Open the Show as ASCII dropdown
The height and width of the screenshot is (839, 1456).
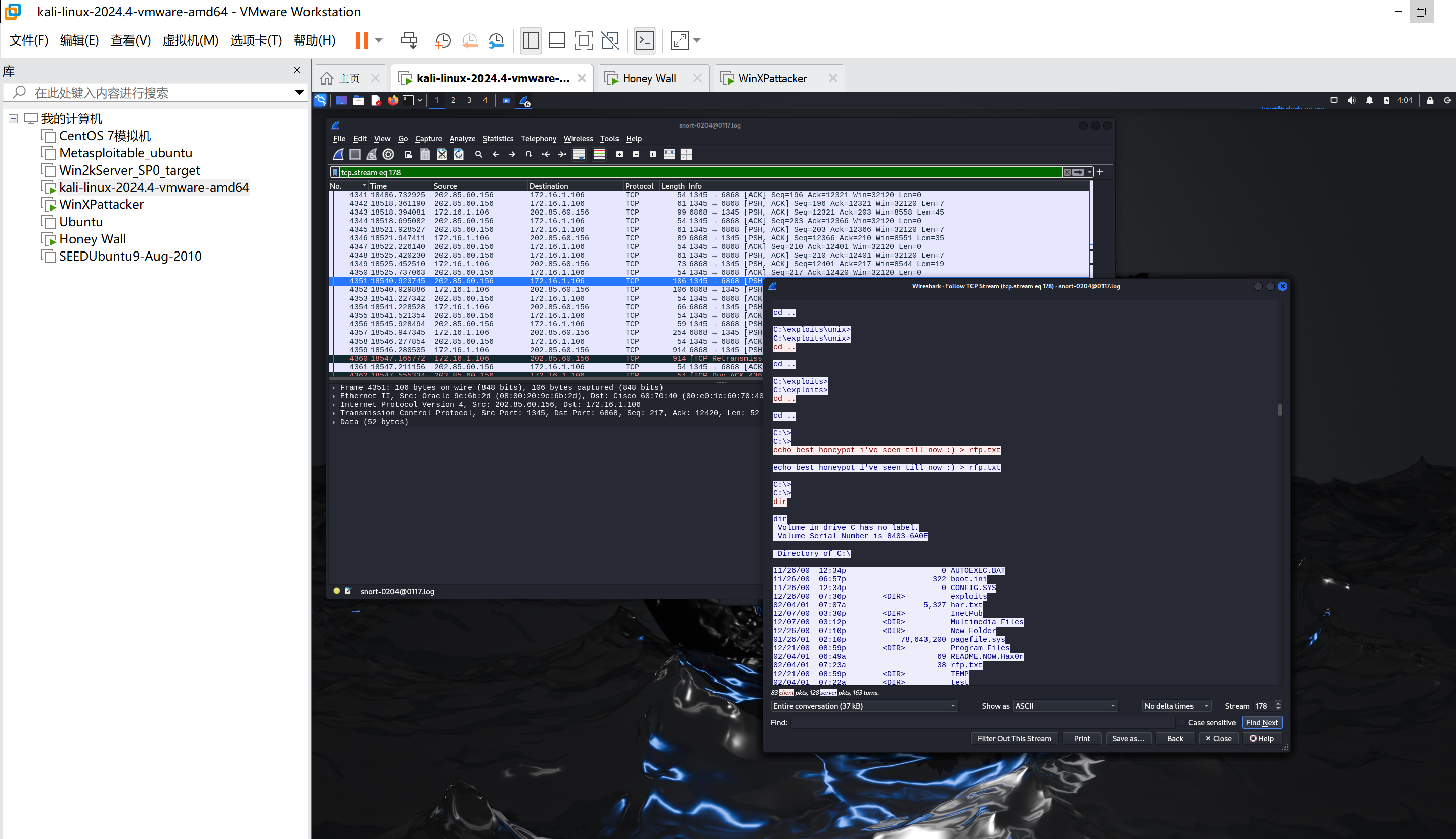click(1065, 706)
